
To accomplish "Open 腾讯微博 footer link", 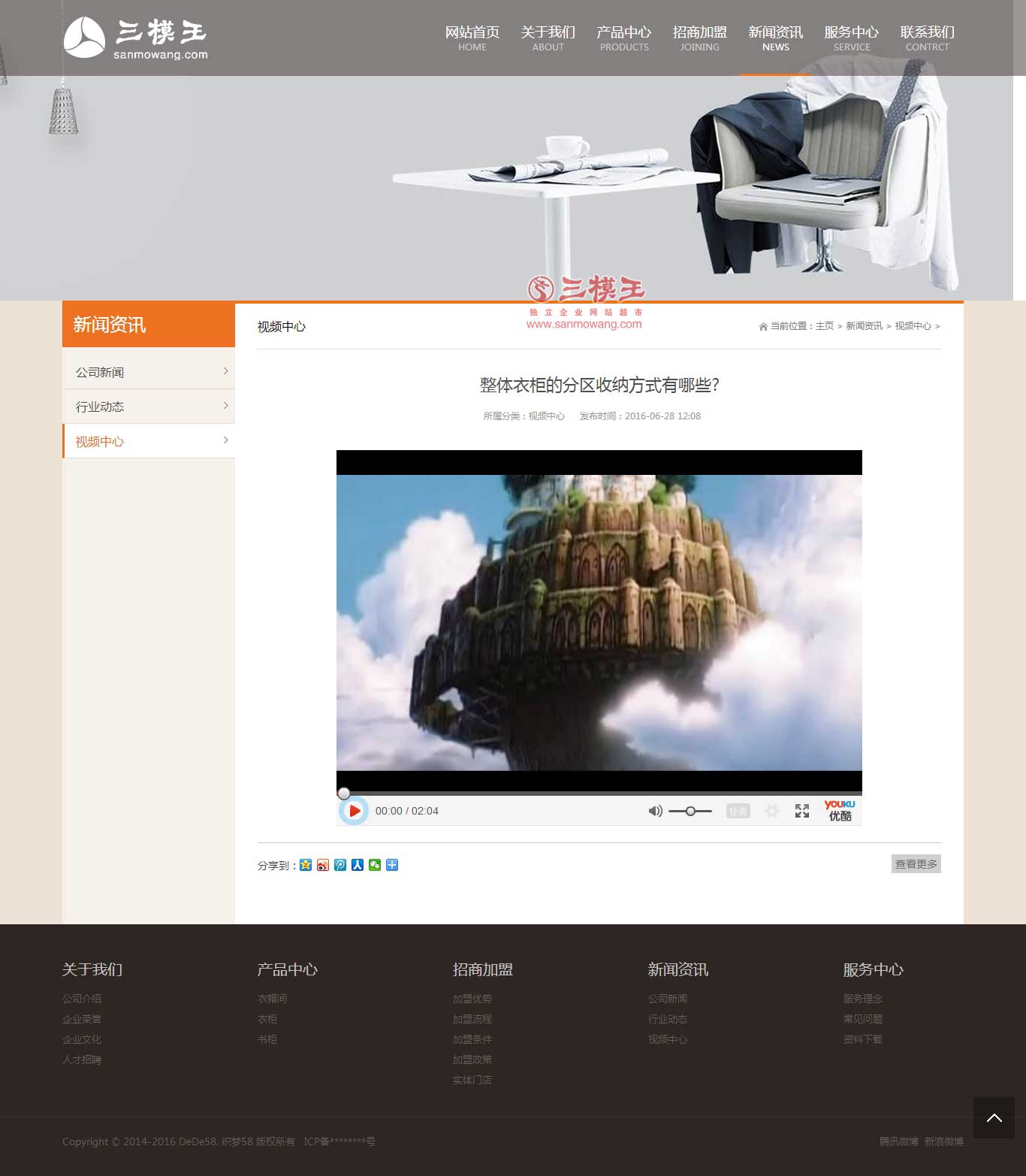I will [899, 1141].
